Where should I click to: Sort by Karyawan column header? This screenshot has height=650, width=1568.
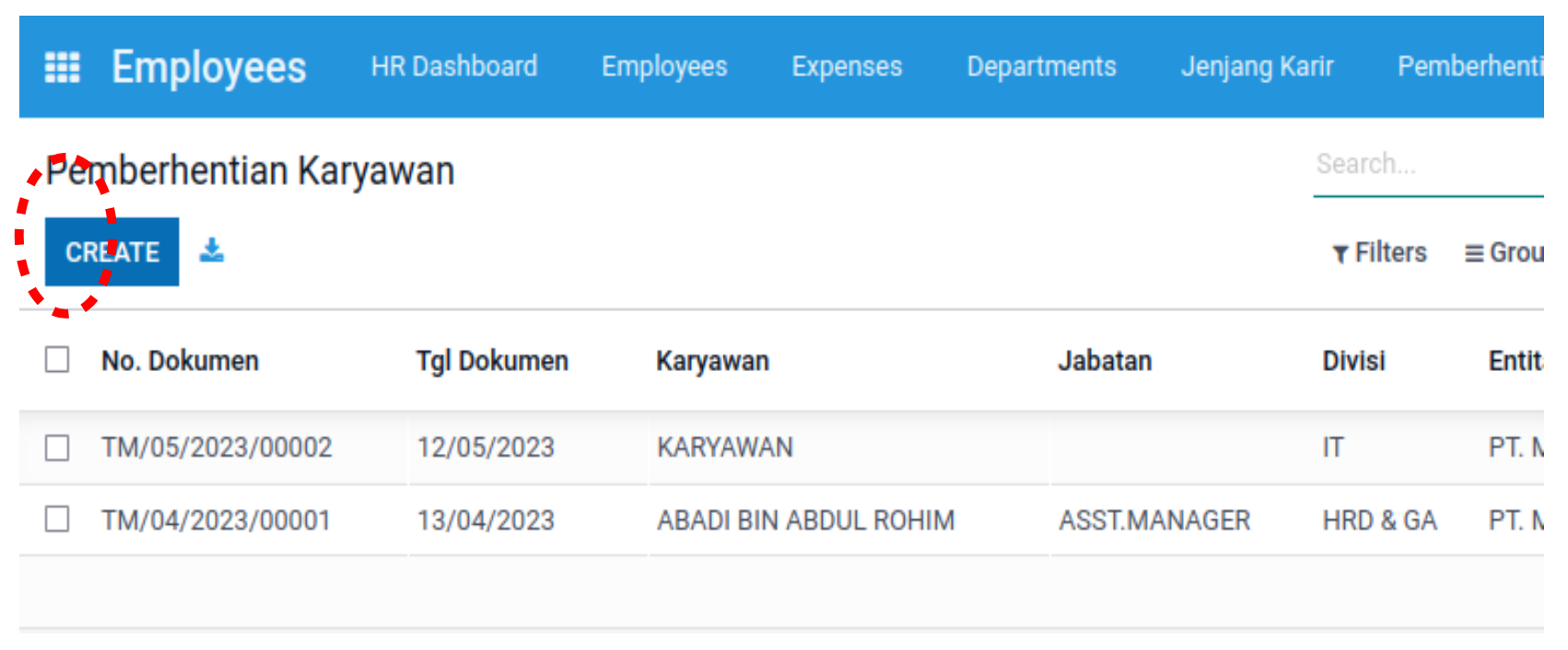click(712, 361)
